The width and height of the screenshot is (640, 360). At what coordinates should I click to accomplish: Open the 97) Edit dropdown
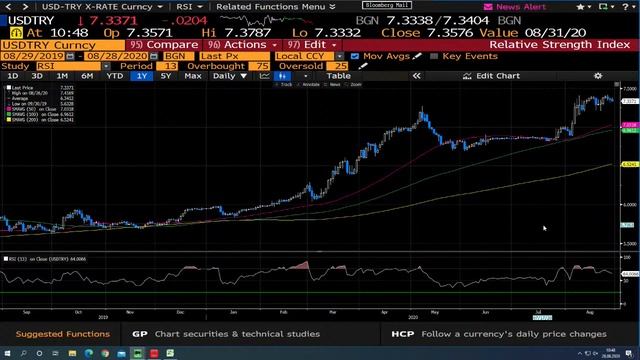[312, 44]
